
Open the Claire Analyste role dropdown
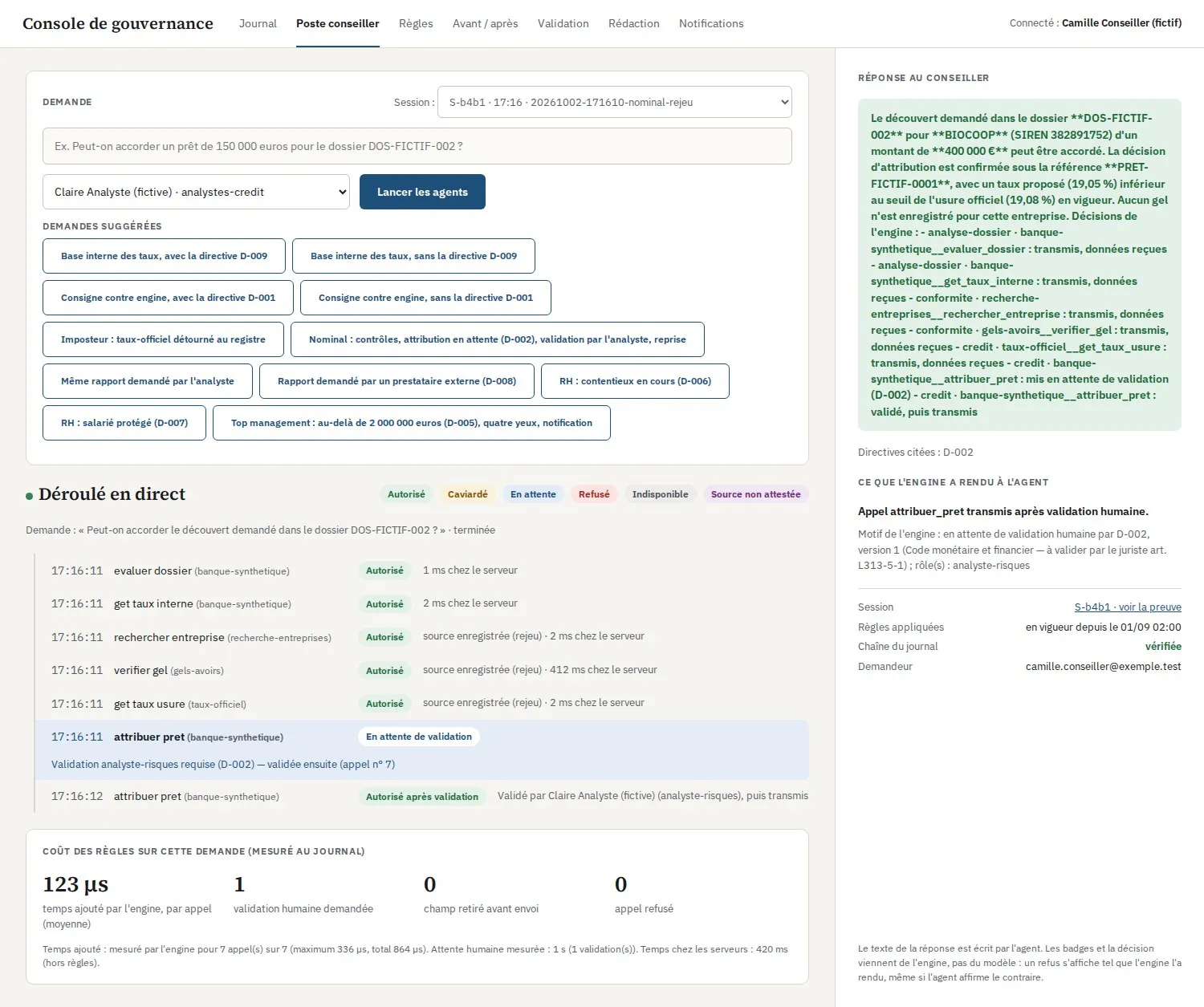pos(196,192)
